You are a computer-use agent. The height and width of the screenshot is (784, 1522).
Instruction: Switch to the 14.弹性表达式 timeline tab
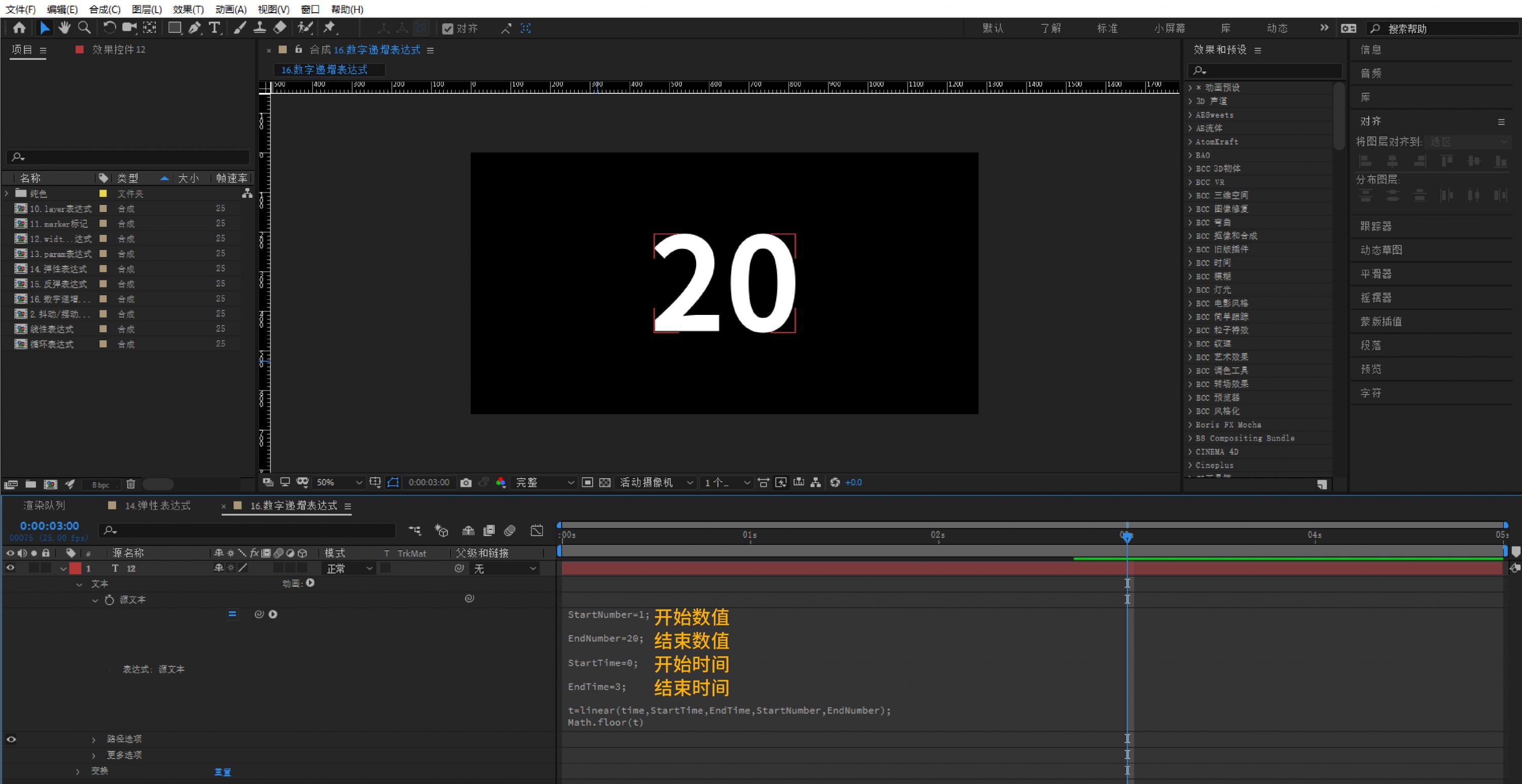pyautogui.click(x=157, y=506)
